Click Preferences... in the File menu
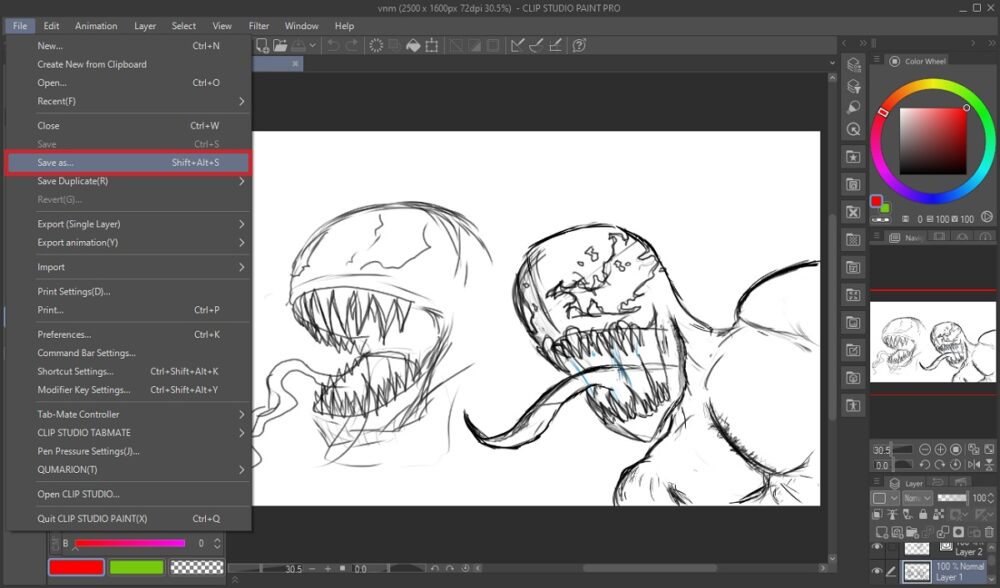The image size is (1000, 588). click(64, 335)
